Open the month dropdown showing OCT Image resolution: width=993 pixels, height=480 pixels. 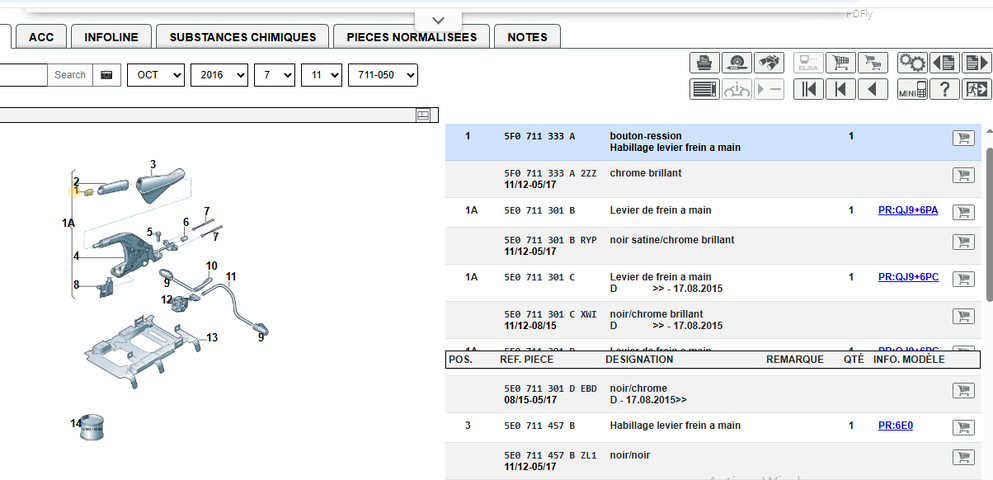155,75
